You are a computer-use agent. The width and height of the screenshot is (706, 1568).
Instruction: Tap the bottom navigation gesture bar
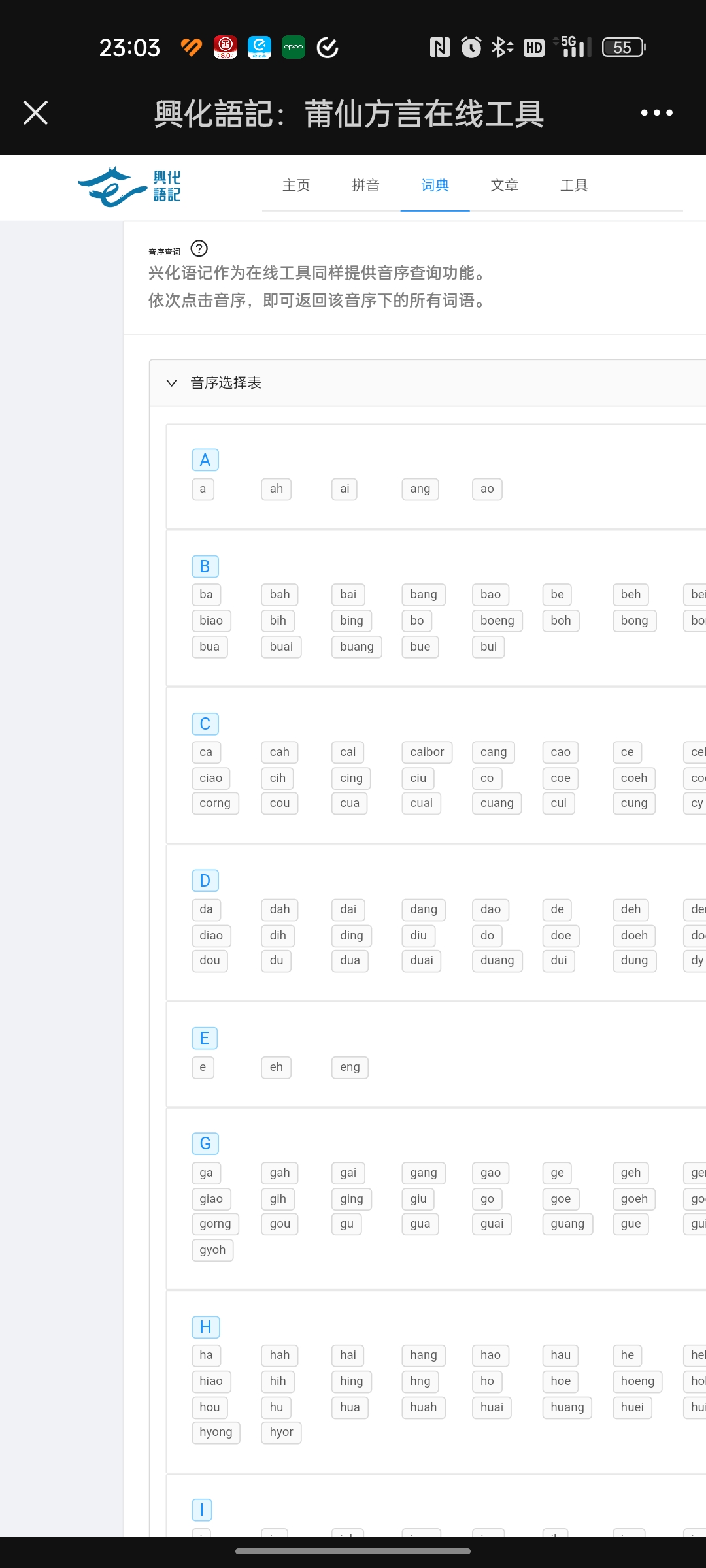(x=353, y=1551)
